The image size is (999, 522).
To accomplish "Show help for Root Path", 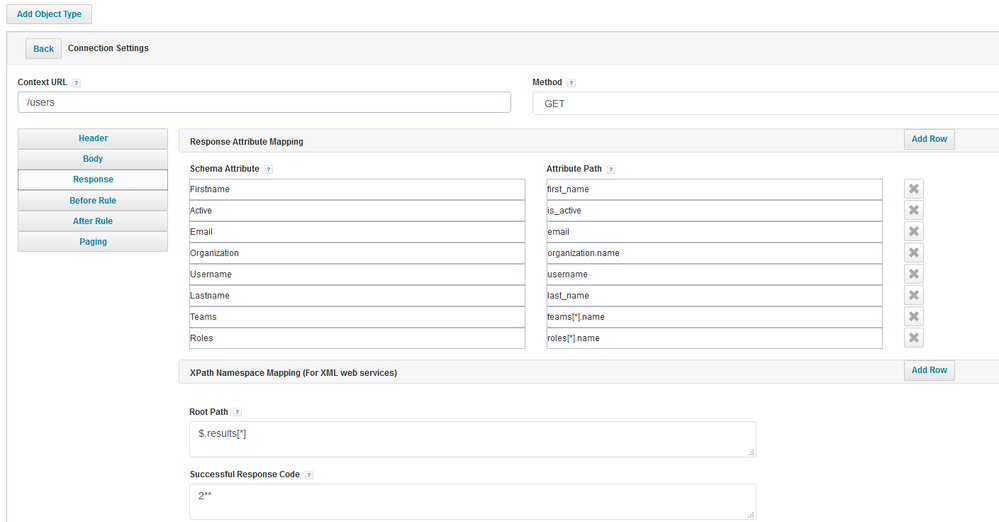I will coord(237,412).
